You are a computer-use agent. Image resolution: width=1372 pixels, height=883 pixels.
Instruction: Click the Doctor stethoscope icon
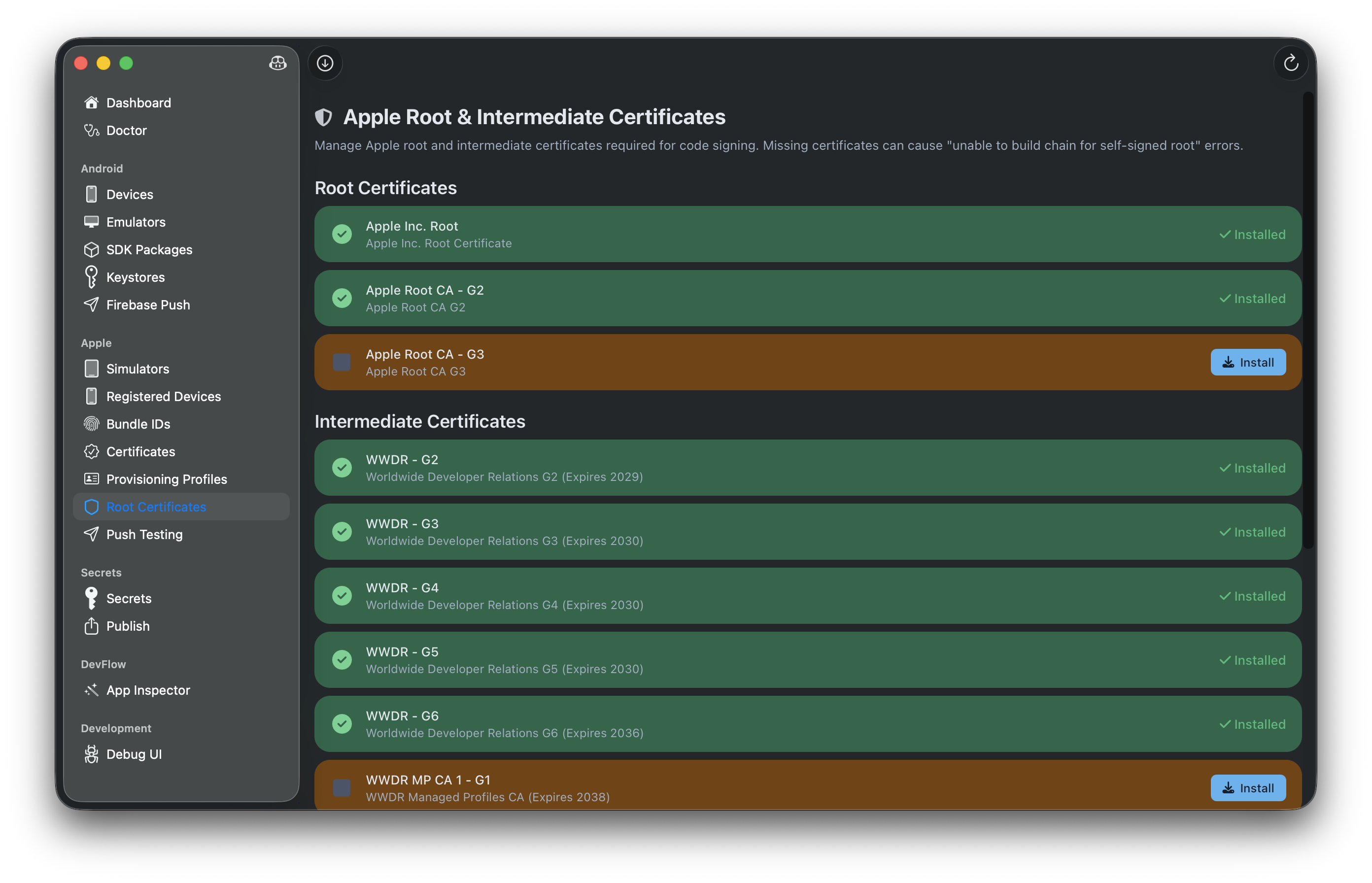point(91,130)
